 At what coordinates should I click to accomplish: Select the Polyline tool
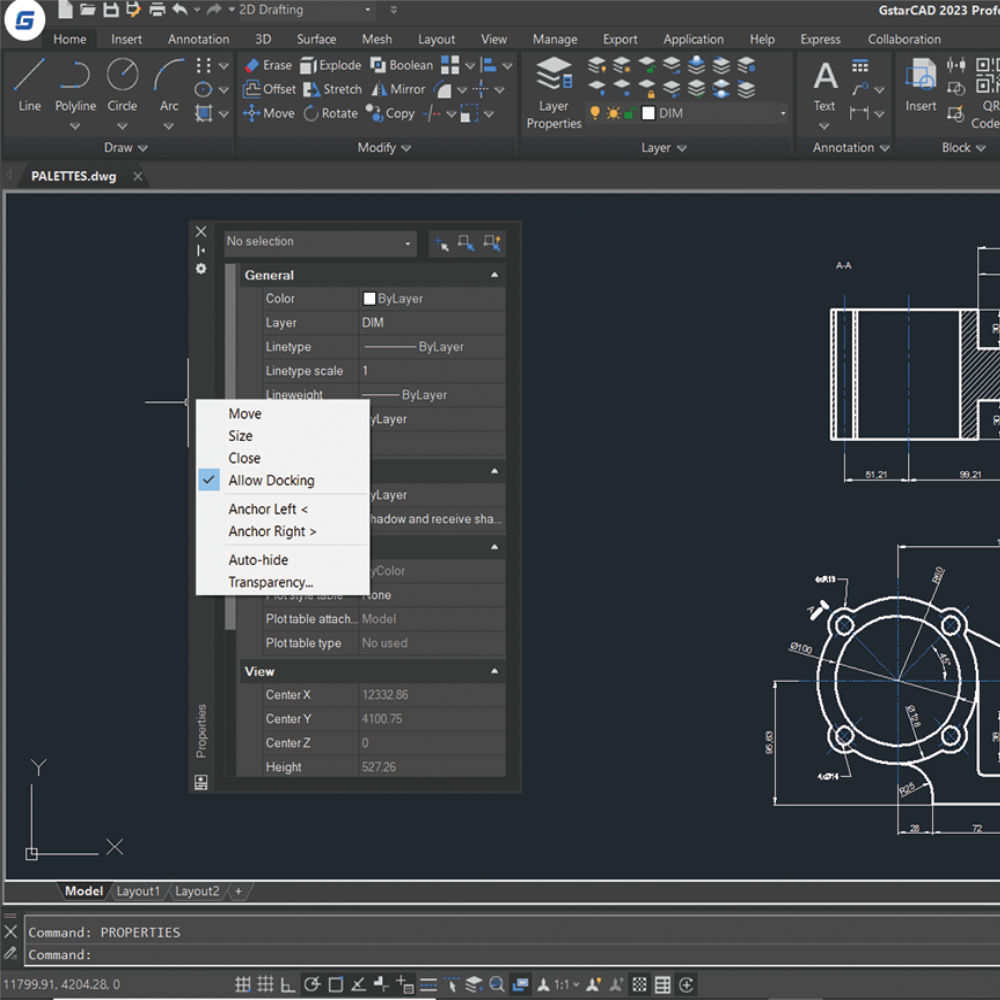75,85
